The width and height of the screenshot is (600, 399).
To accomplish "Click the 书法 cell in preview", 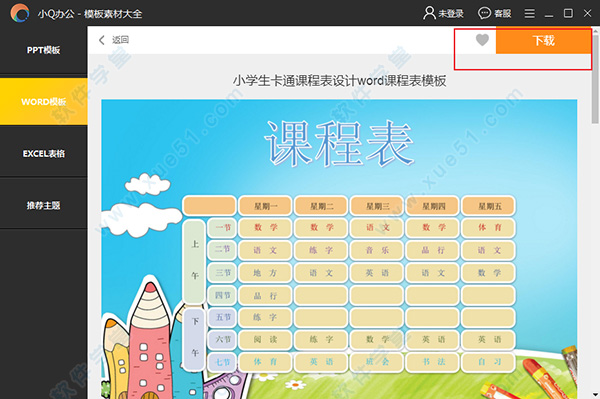I will click(433, 362).
